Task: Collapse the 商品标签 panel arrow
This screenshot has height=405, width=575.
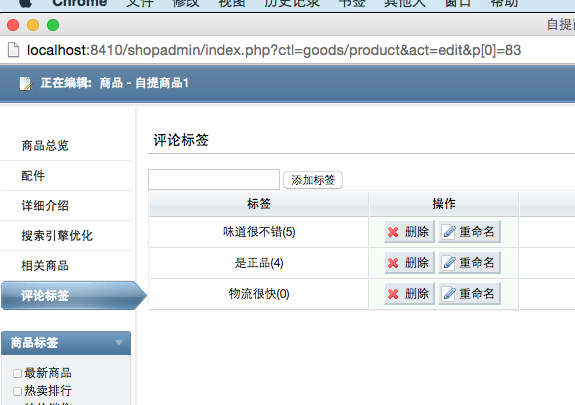Action: [119, 343]
